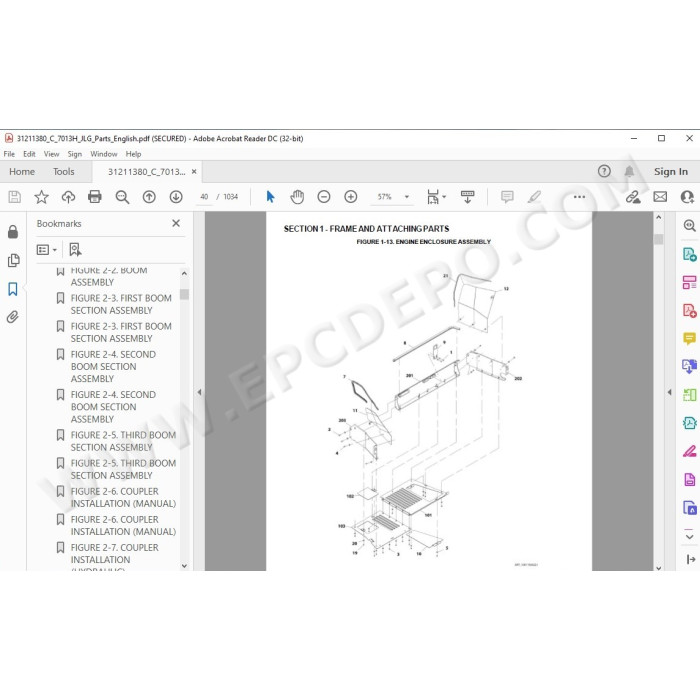Go to next page arrow
Image resolution: width=700 pixels, height=700 pixels.
[176, 197]
